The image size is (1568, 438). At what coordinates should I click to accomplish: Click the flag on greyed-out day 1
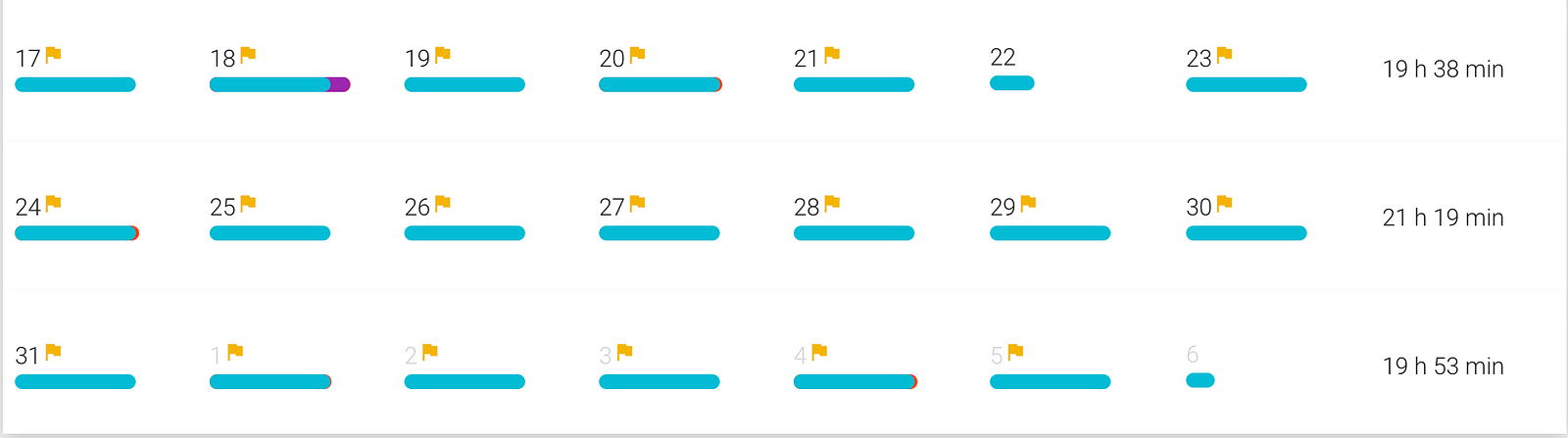235,352
